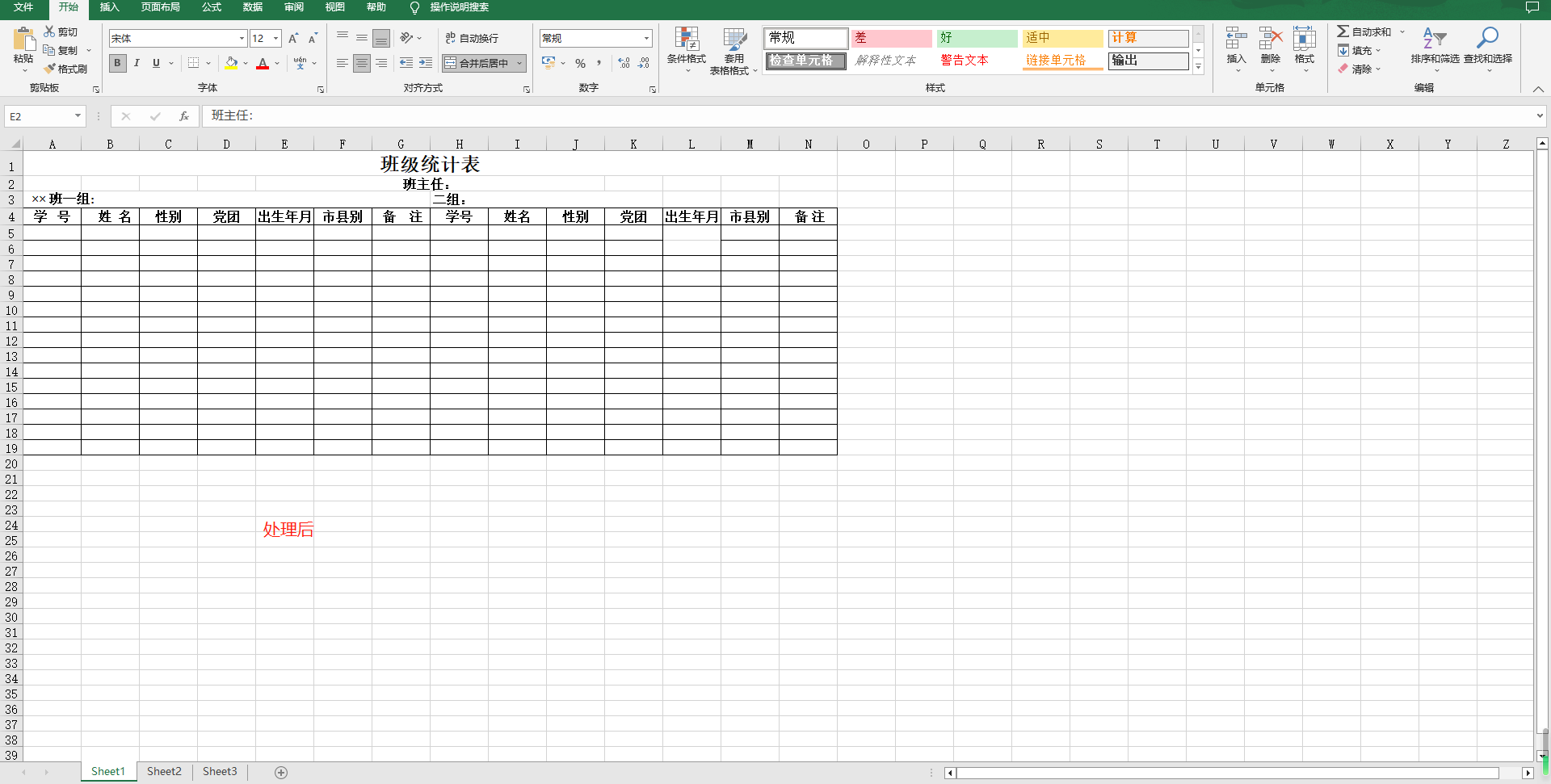
Task: Apply the 好 cell style
Action: 977,37
